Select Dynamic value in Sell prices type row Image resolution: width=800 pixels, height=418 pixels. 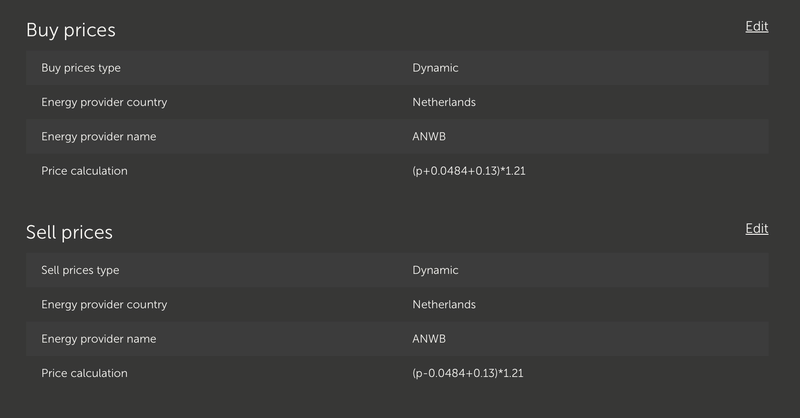click(x=435, y=270)
